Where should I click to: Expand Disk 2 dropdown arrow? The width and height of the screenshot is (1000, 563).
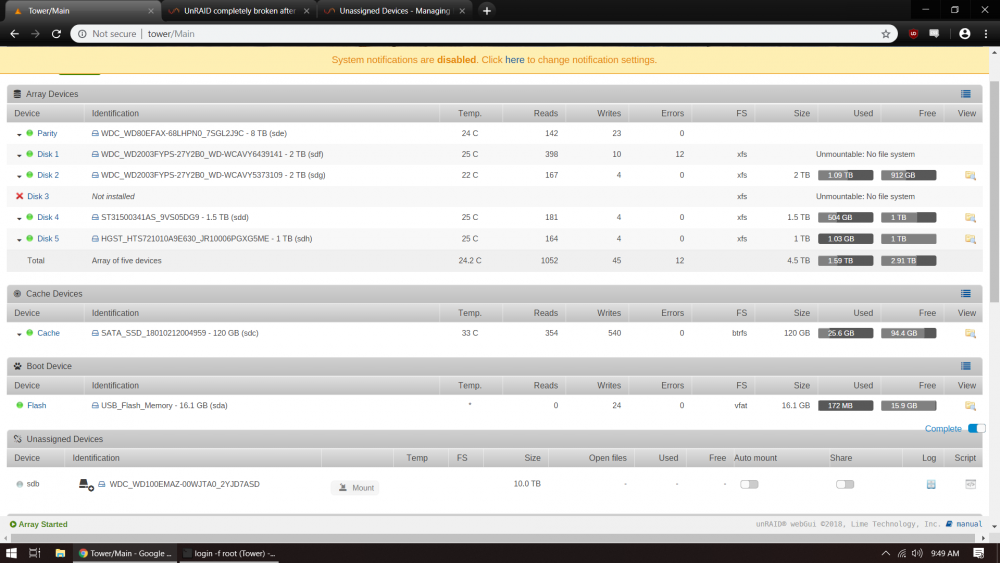pos(19,177)
